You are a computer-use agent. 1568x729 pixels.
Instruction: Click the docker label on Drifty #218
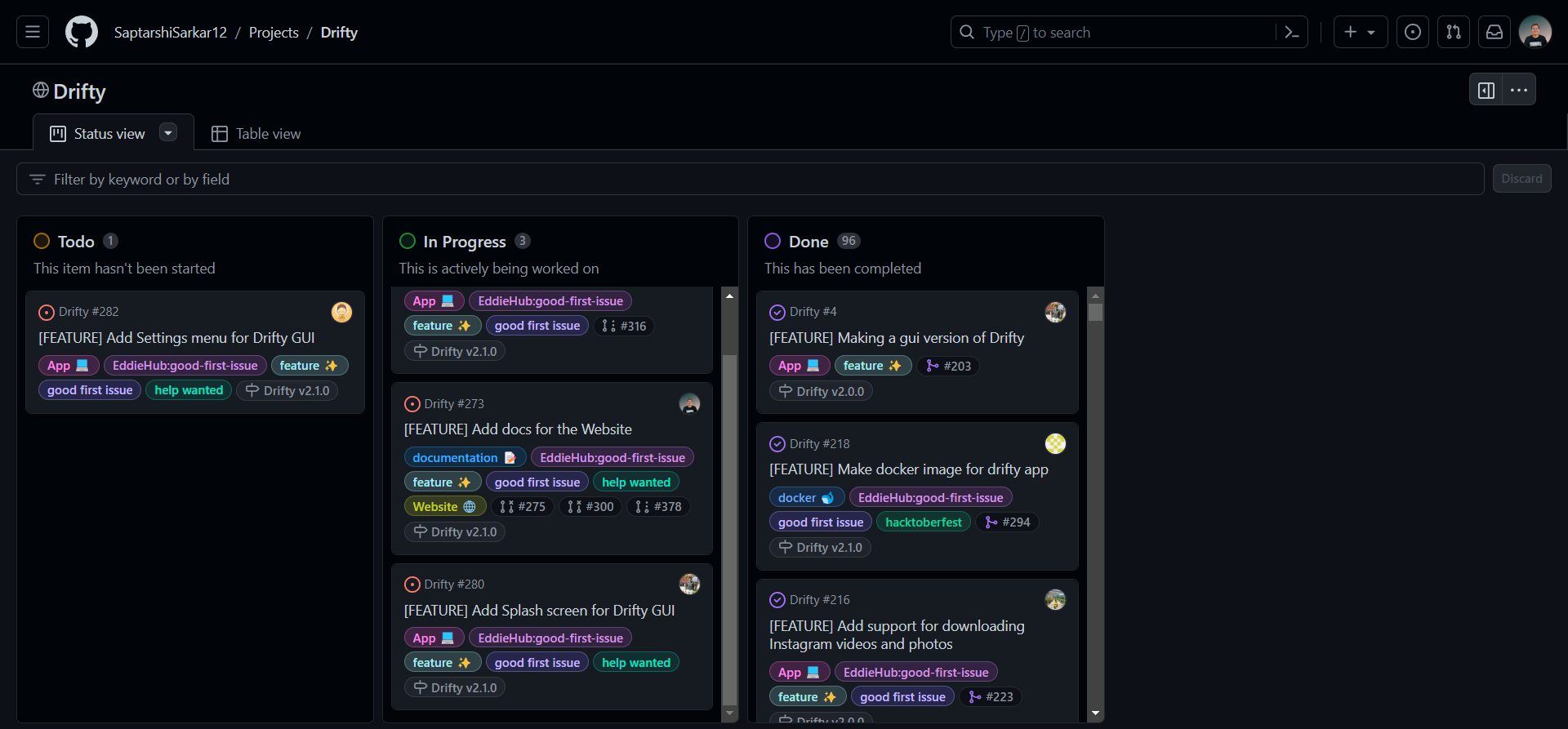[806, 497]
